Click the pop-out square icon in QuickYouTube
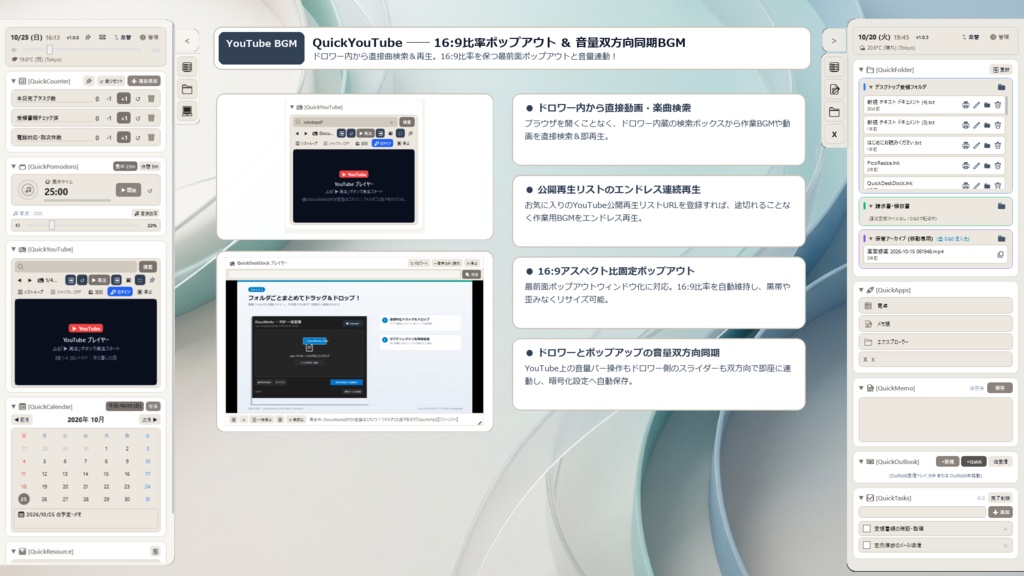1024x576 pixels. click(x=140, y=280)
